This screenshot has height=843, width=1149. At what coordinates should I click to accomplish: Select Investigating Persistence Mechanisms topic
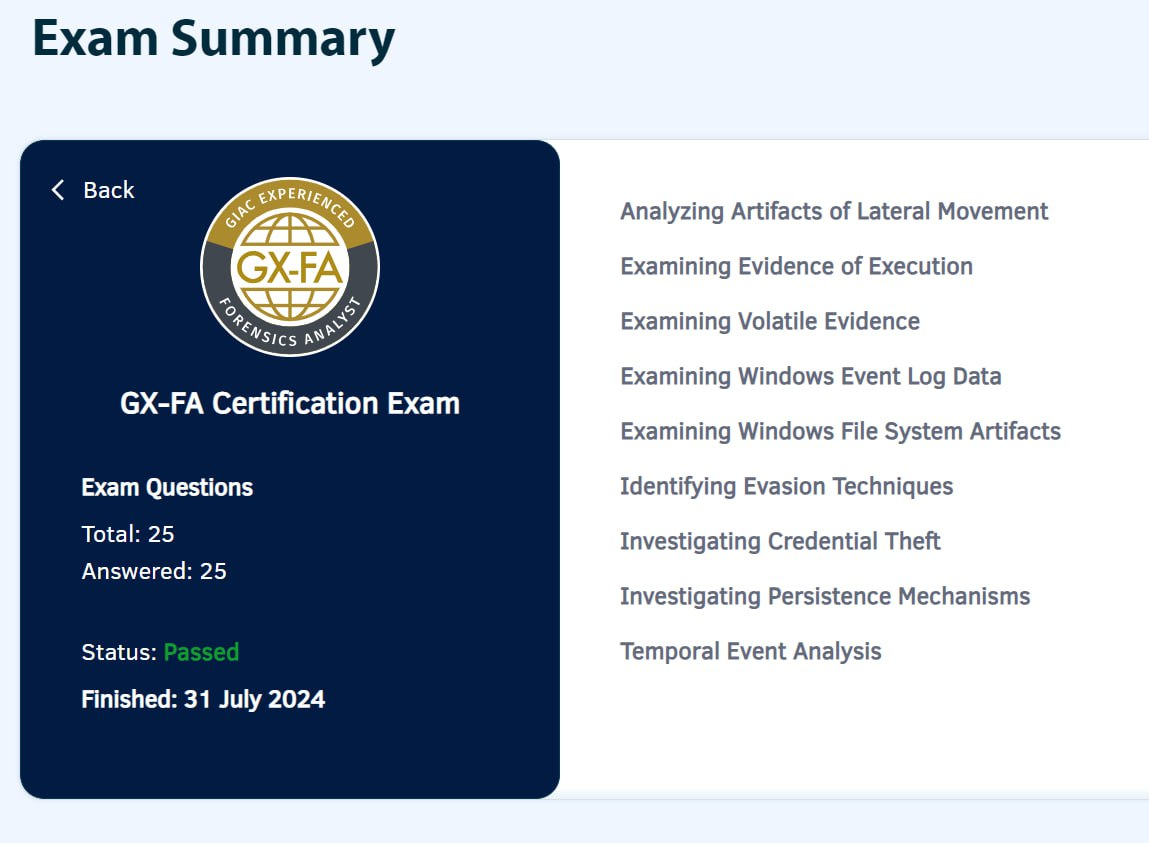[x=825, y=596]
